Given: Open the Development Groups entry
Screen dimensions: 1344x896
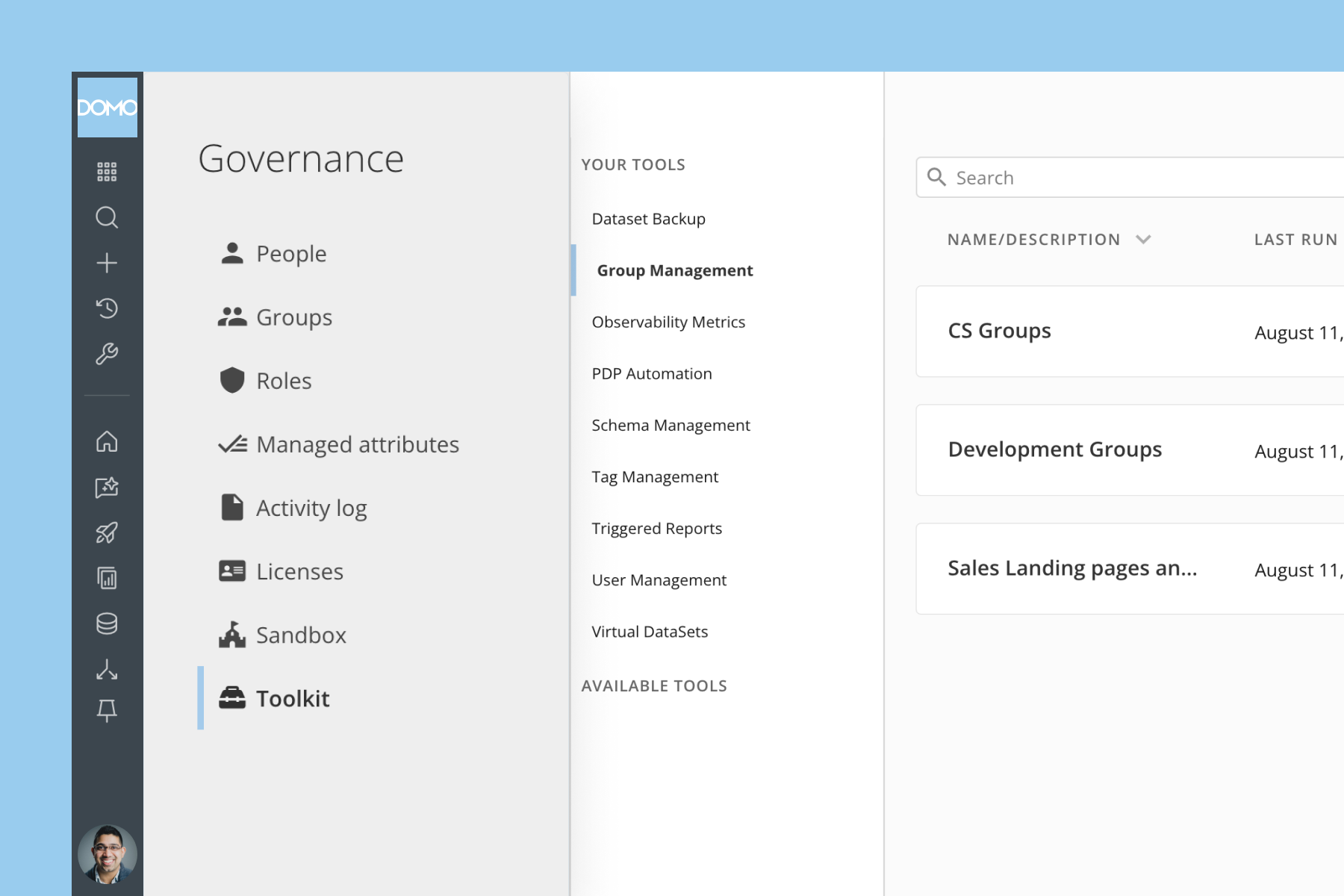Looking at the screenshot, I should pos(1130,450).
